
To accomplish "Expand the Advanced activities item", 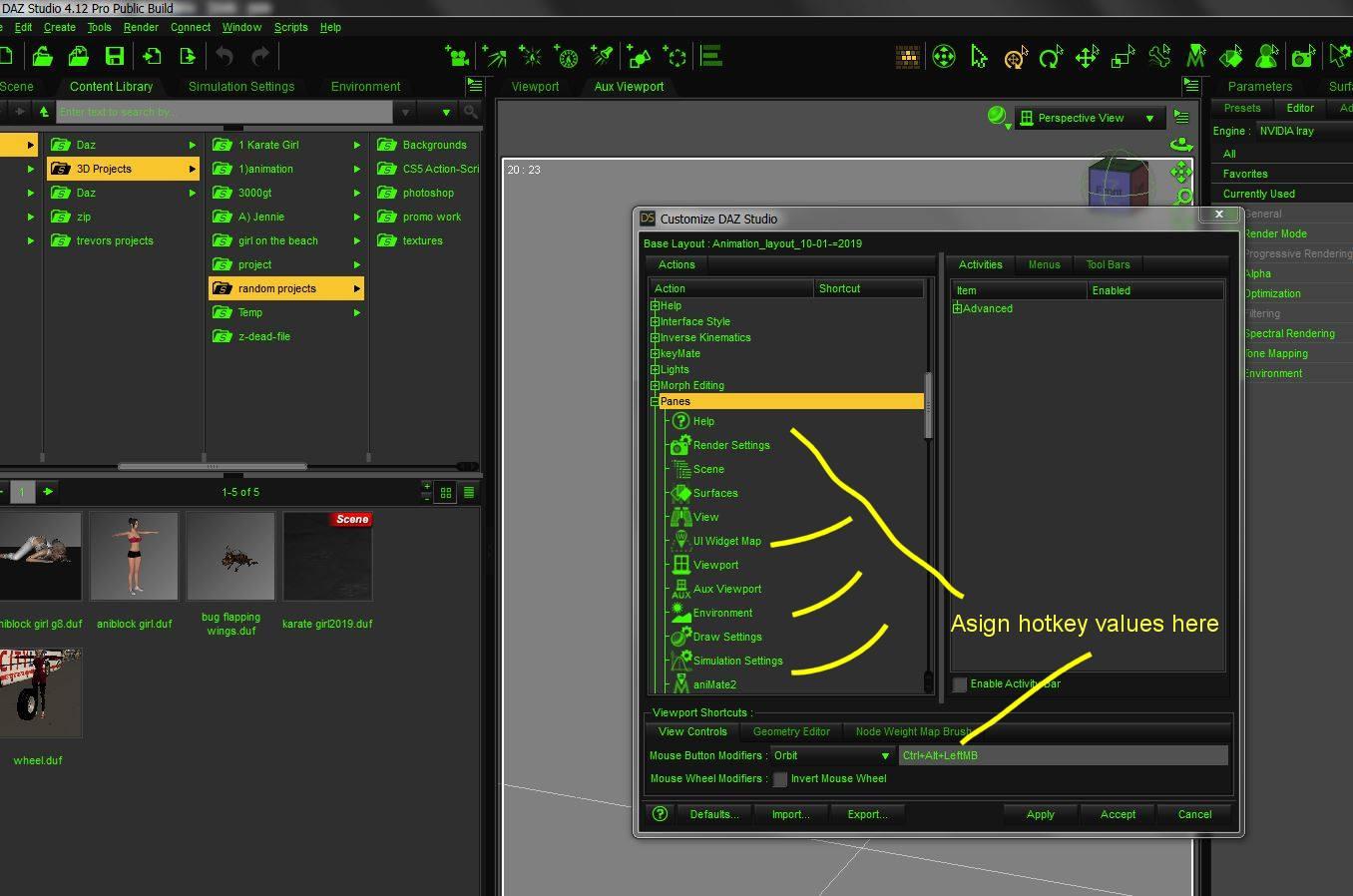I will [957, 308].
